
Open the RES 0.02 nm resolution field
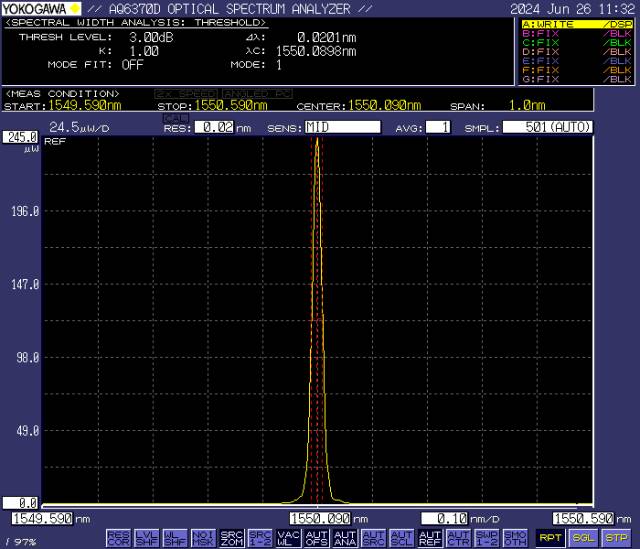212,128
